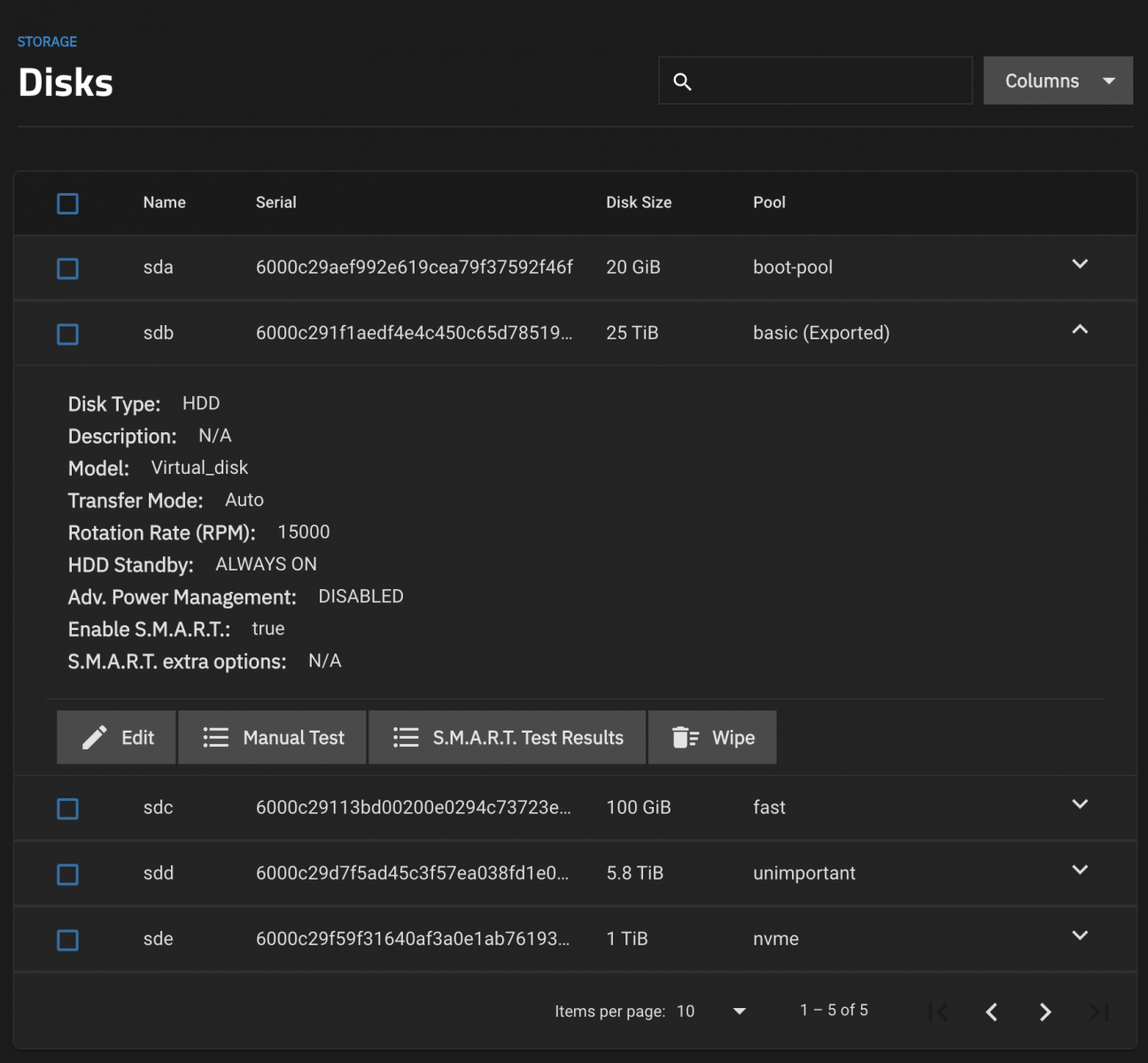Click the 1 – 5 of 5 range label
This screenshot has width=1148, height=1063.
(x=834, y=1011)
